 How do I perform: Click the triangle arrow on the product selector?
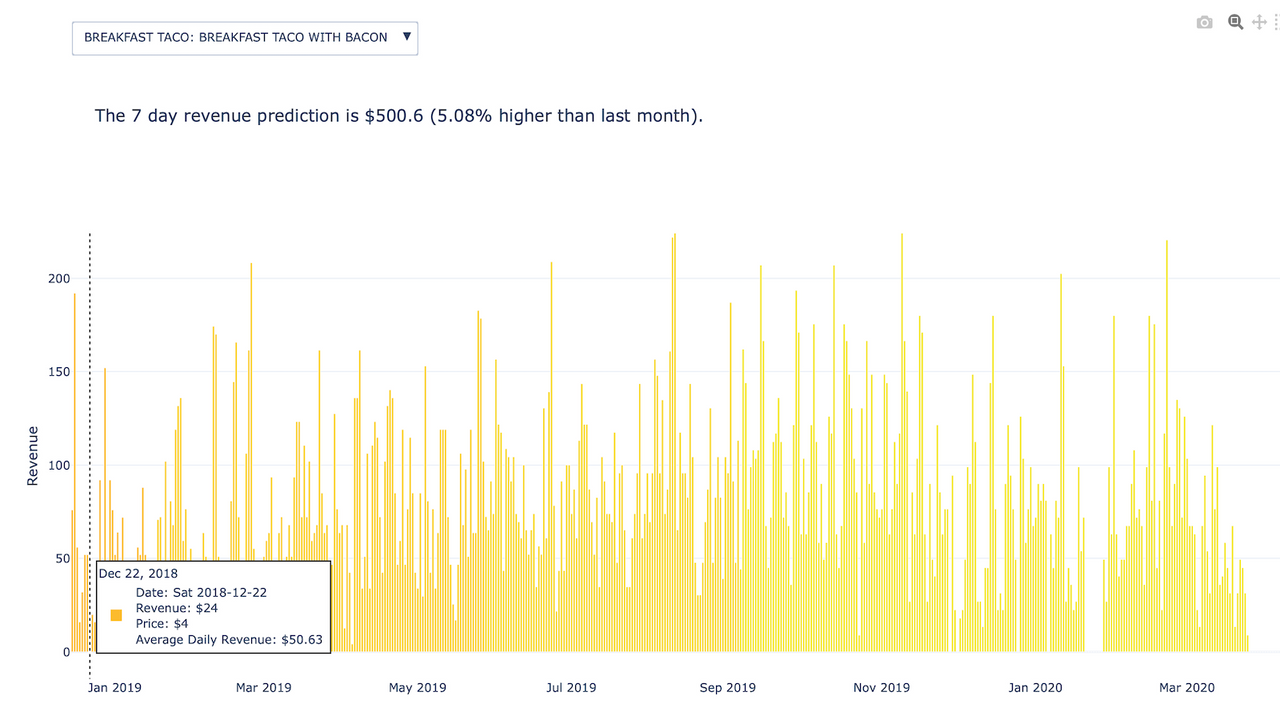tap(406, 37)
